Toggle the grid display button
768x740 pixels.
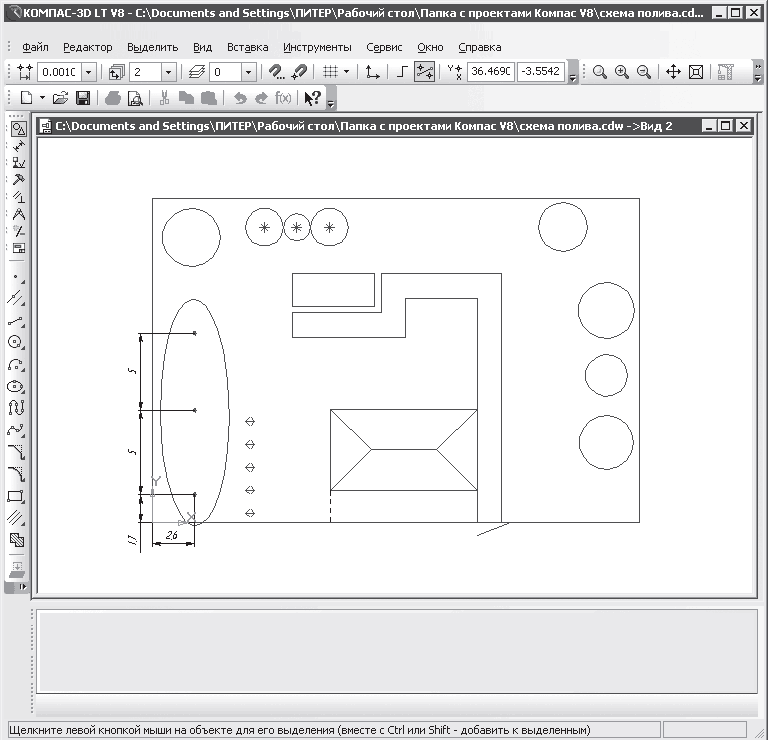pos(329,72)
